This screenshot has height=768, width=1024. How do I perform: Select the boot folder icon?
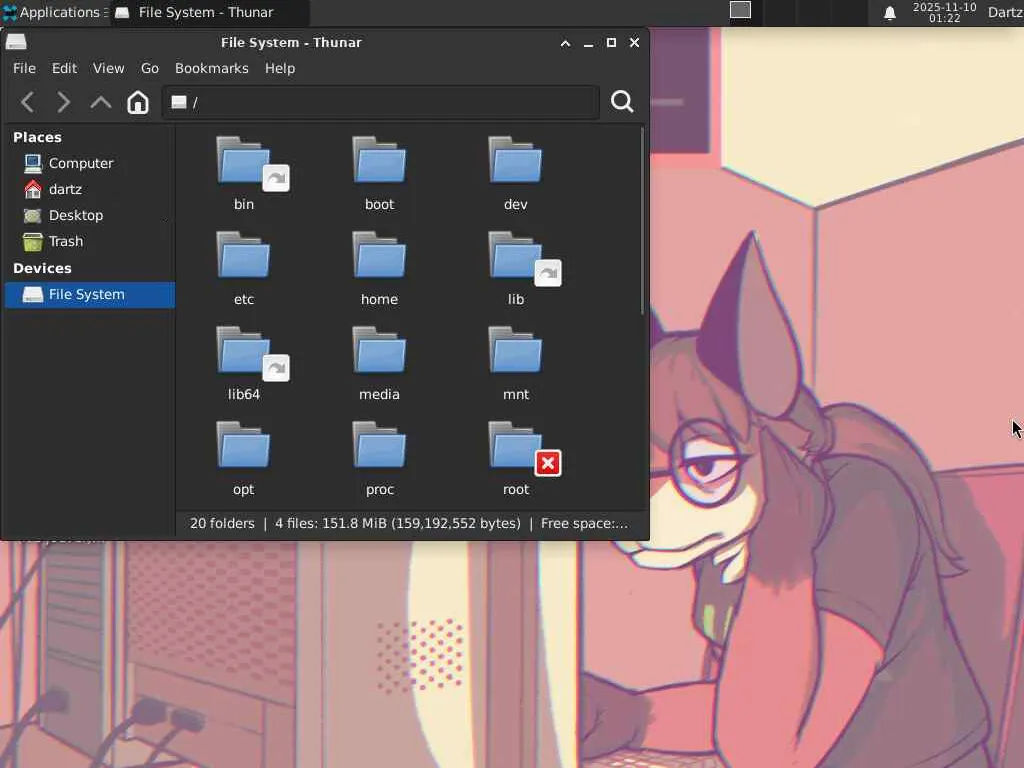point(379,161)
